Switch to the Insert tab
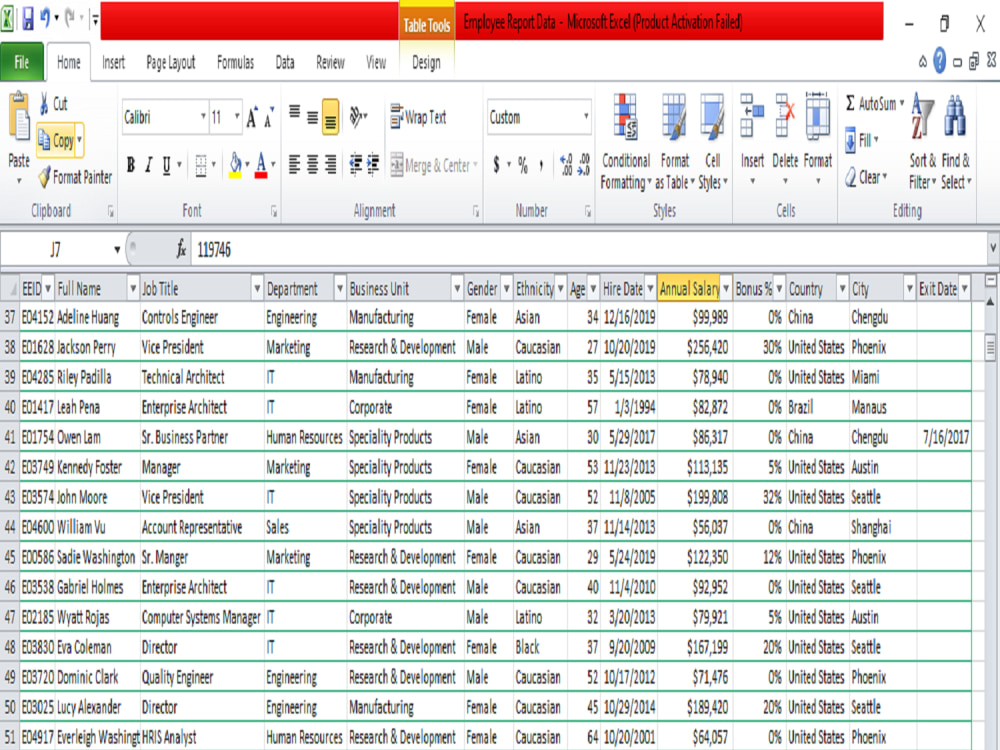 tap(114, 62)
